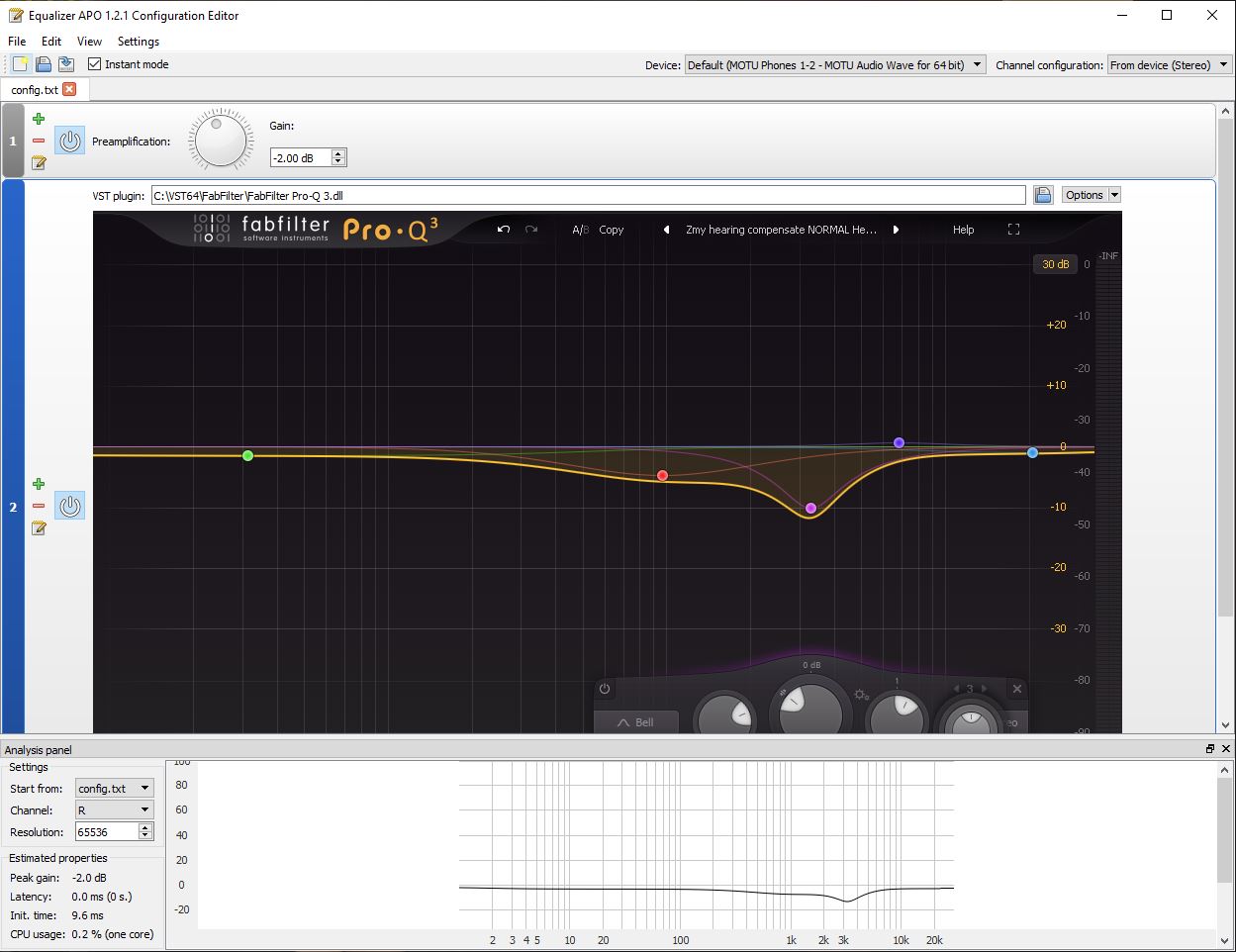Open the analysis Channel dropdown

click(115, 810)
